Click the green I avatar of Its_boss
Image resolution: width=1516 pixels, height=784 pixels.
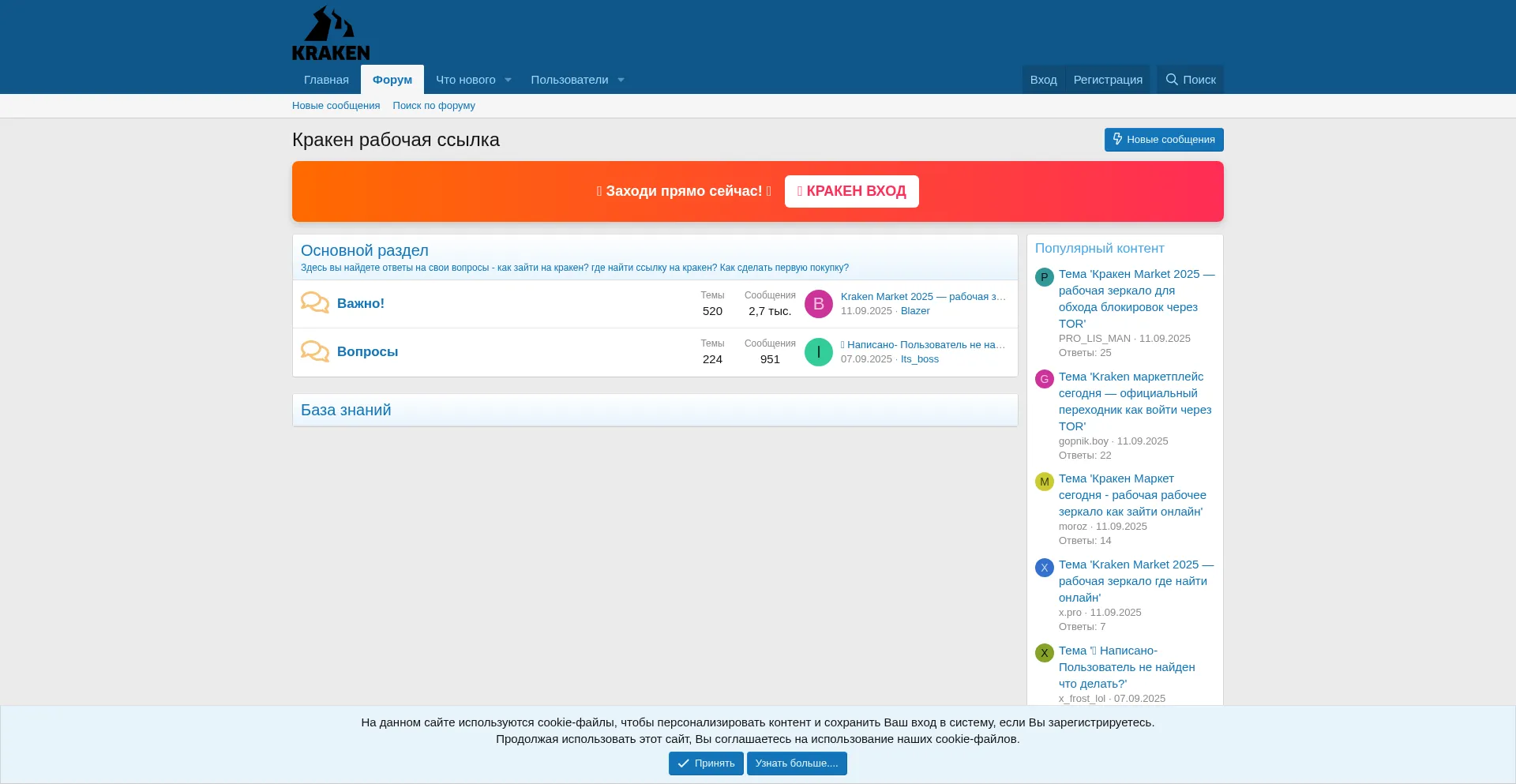(819, 352)
